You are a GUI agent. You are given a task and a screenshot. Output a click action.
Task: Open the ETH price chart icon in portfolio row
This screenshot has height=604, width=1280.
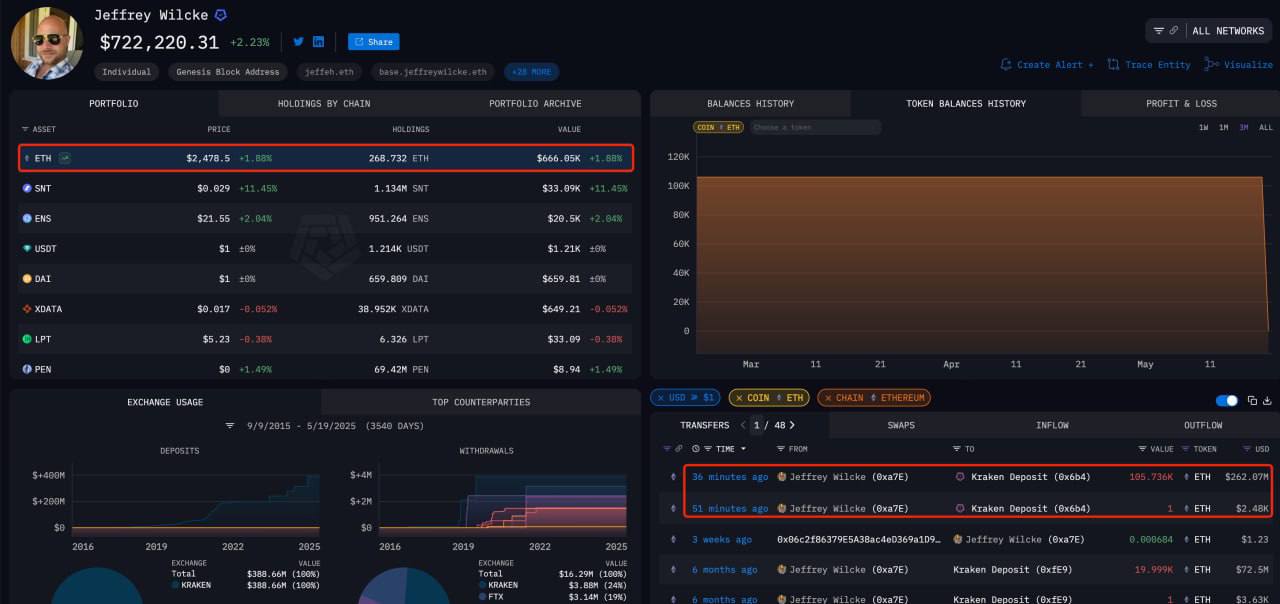[x=65, y=158]
